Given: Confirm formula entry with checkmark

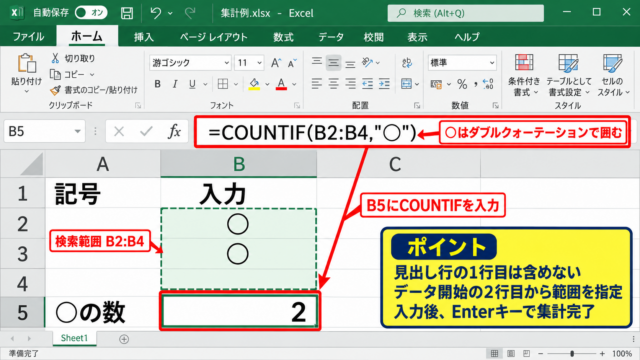Looking at the screenshot, I should click(x=146, y=131).
